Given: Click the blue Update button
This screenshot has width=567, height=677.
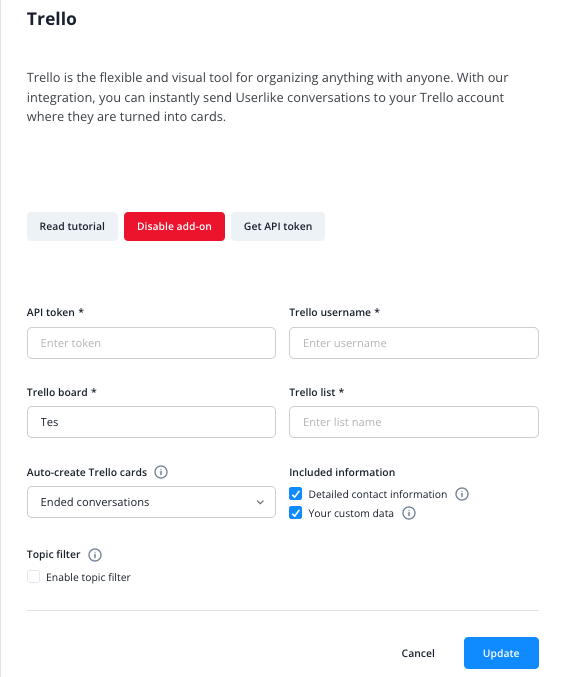Looking at the screenshot, I should (501, 653).
